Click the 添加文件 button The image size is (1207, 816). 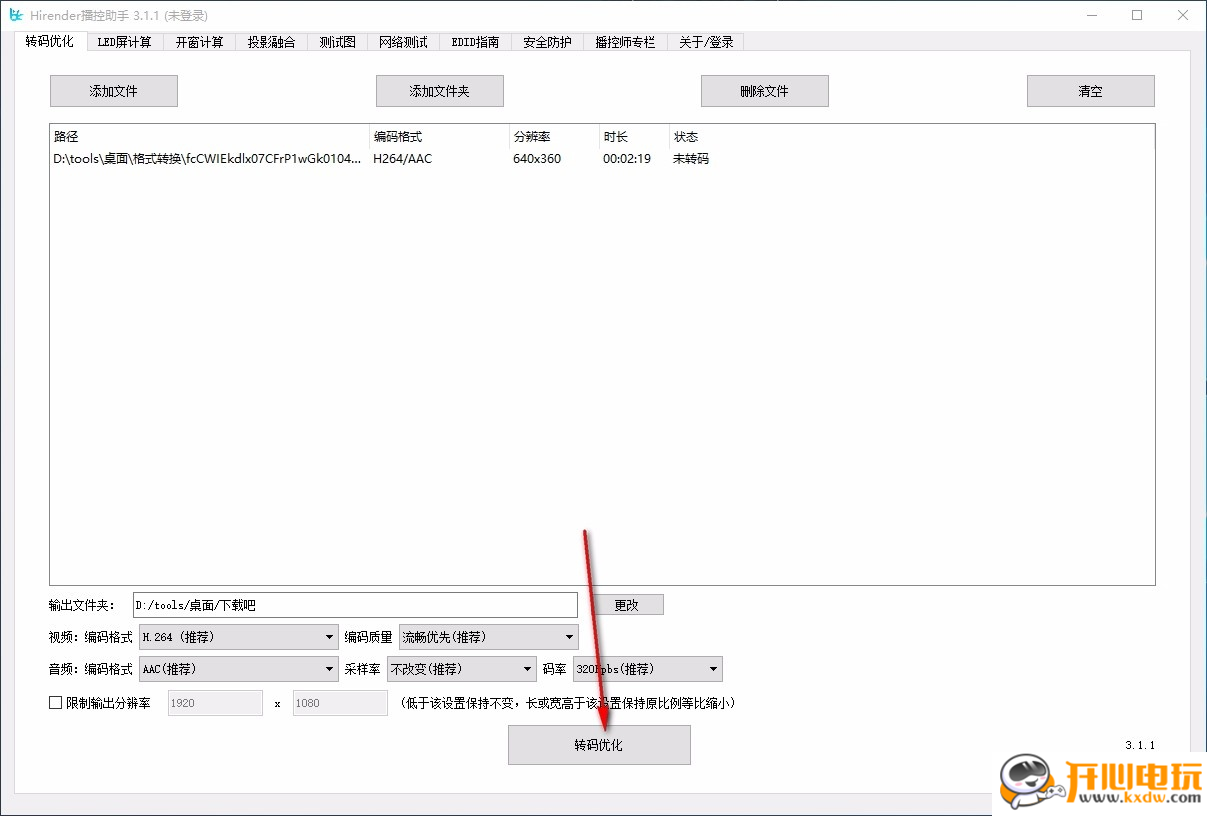click(114, 91)
